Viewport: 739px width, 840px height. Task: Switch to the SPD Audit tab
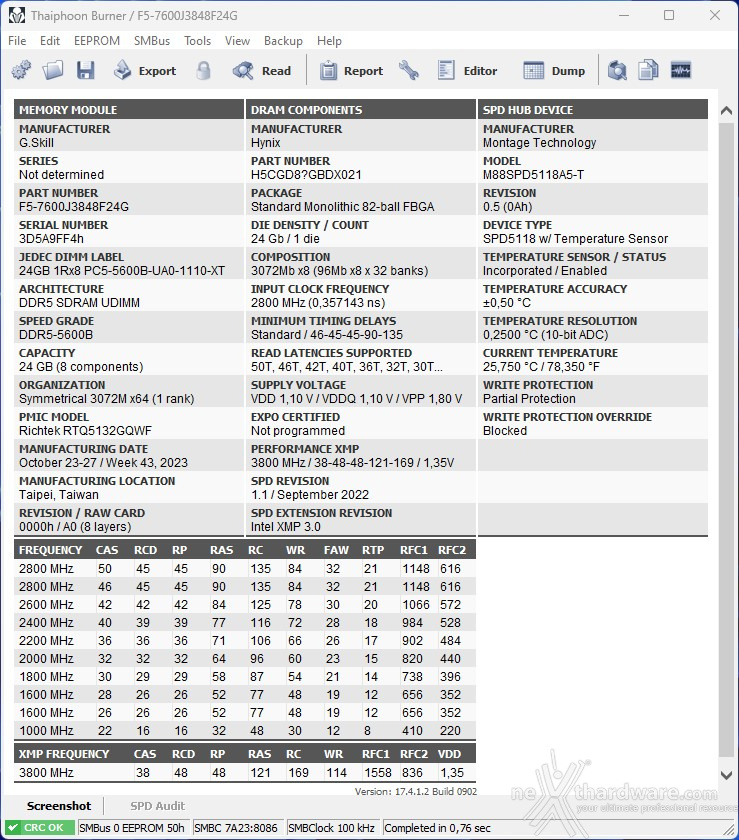[158, 806]
